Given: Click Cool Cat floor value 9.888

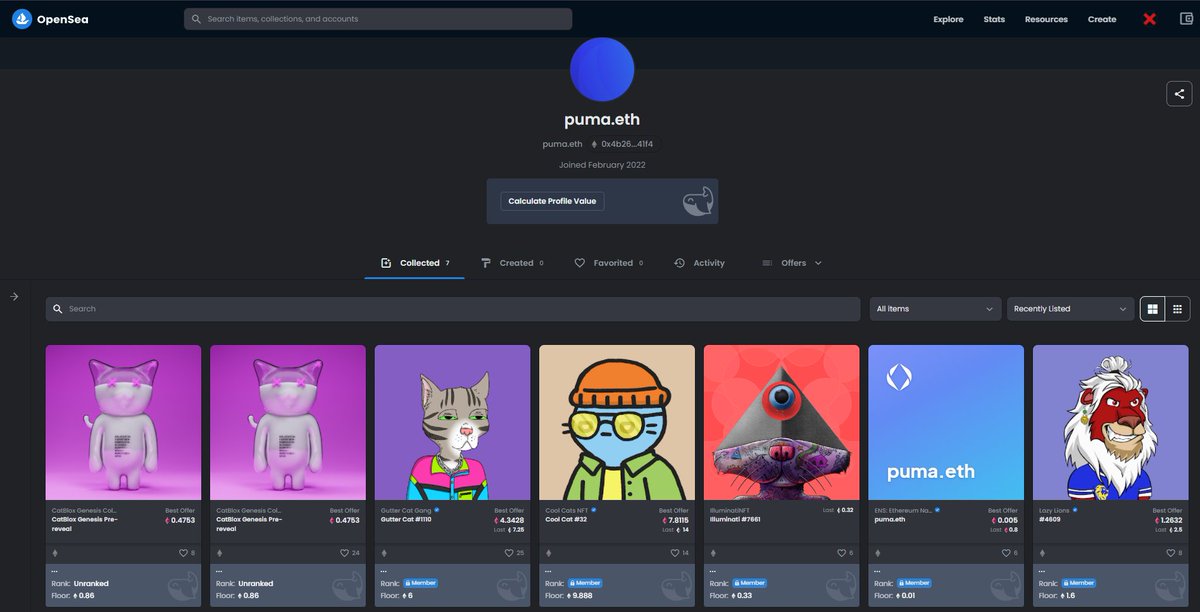Looking at the screenshot, I should pyautogui.click(x=582, y=596).
